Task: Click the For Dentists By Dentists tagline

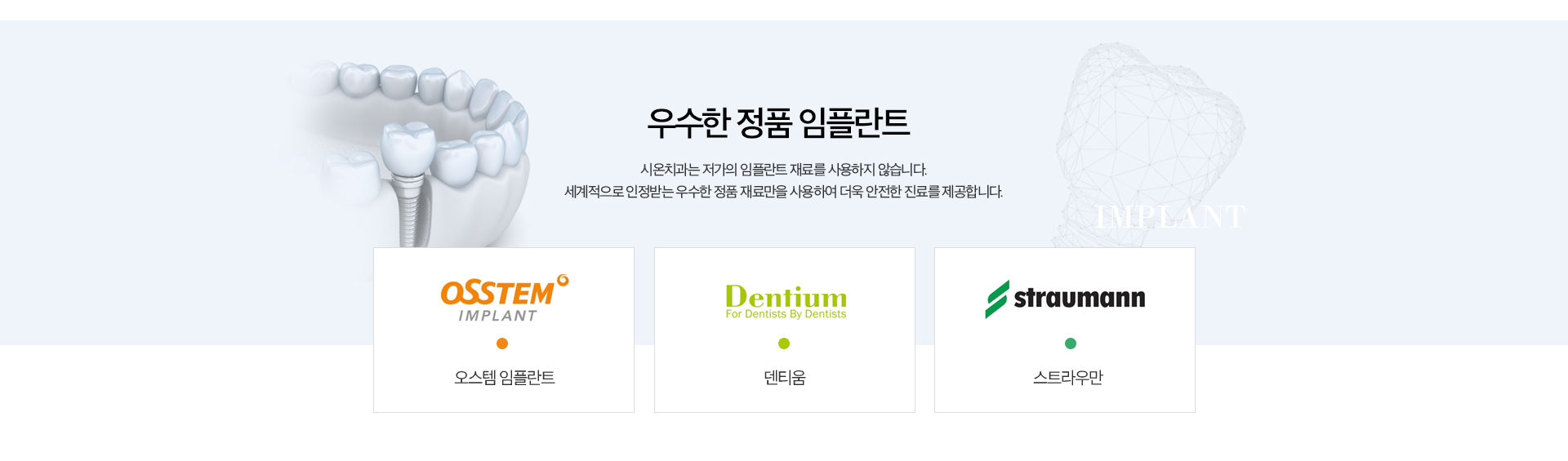Action: point(786,314)
